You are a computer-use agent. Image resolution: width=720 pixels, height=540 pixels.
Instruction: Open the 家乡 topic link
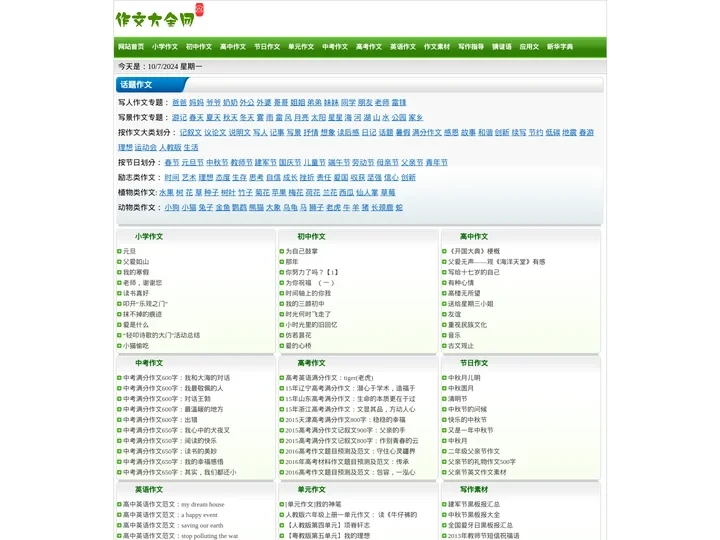tap(416, 118)
